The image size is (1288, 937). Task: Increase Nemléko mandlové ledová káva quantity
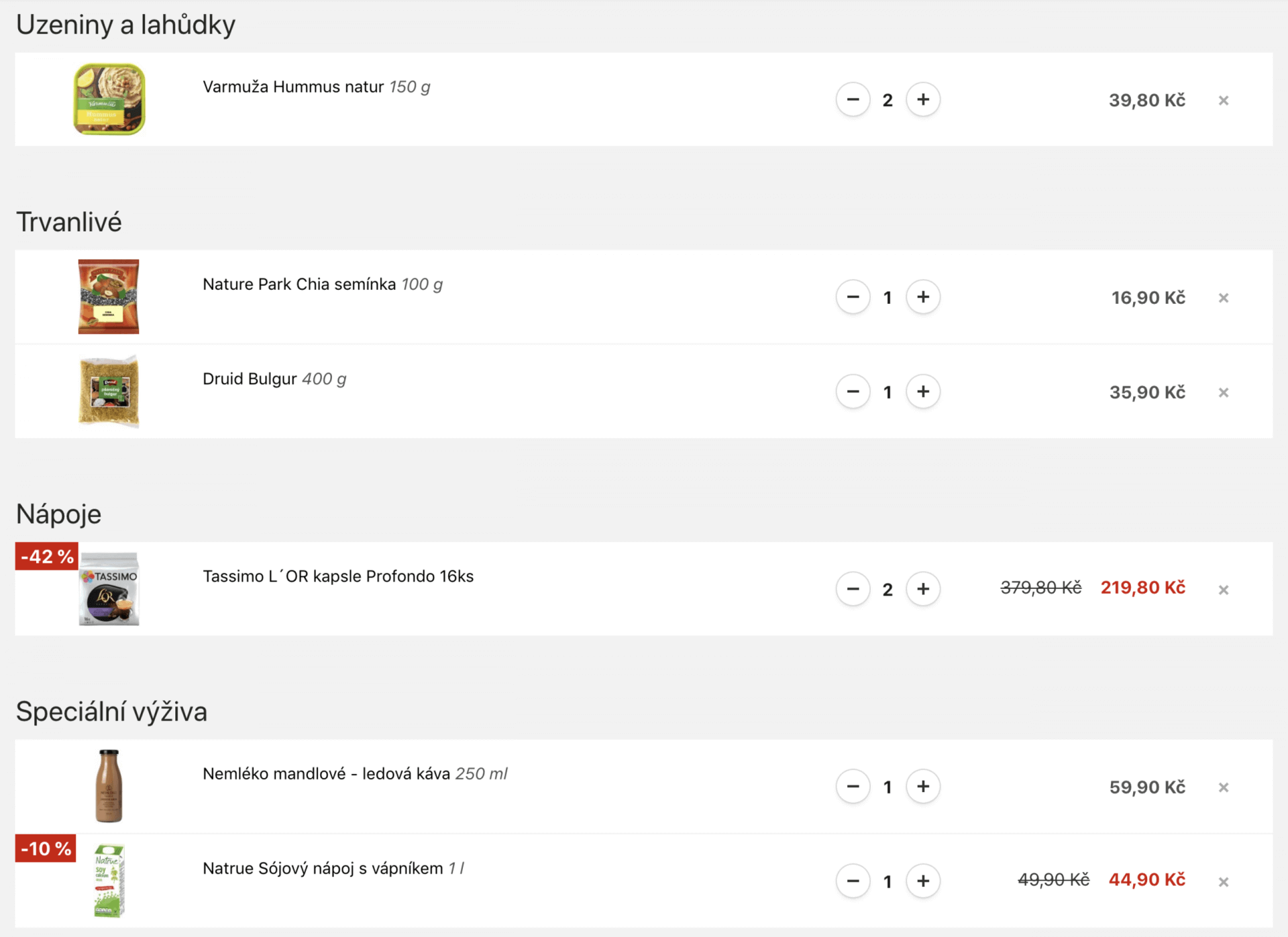[x=923, y=786]
